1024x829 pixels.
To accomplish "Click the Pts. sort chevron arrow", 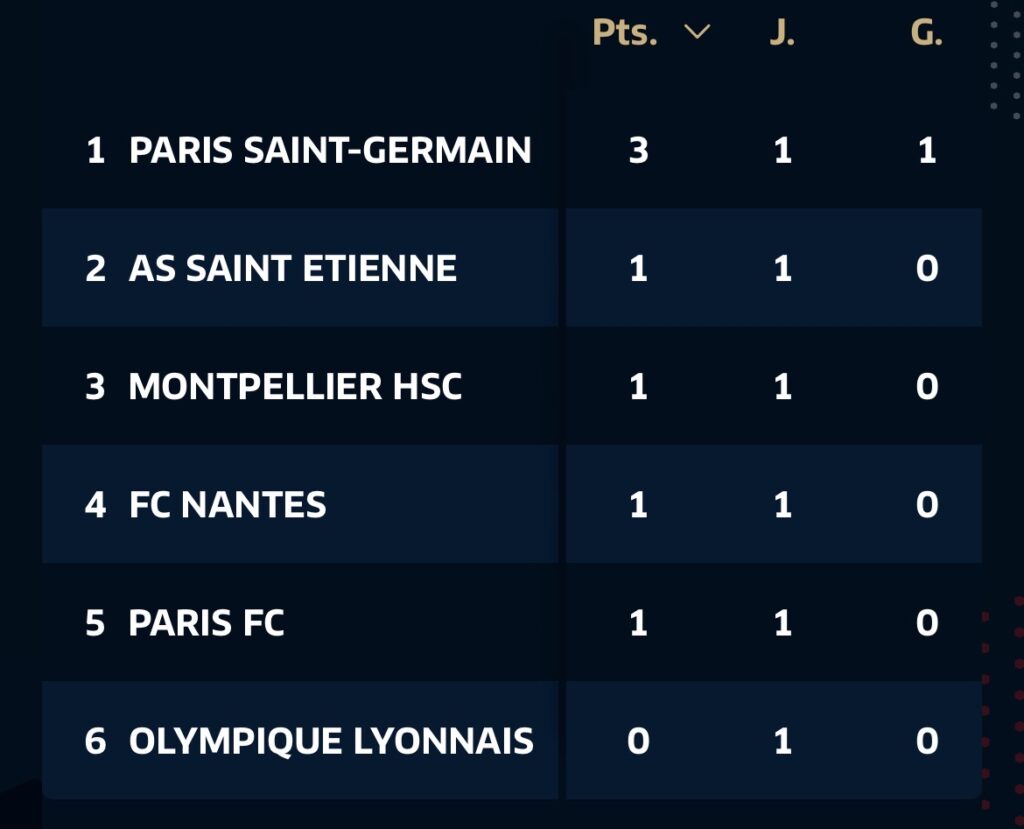I will point(697,32).
